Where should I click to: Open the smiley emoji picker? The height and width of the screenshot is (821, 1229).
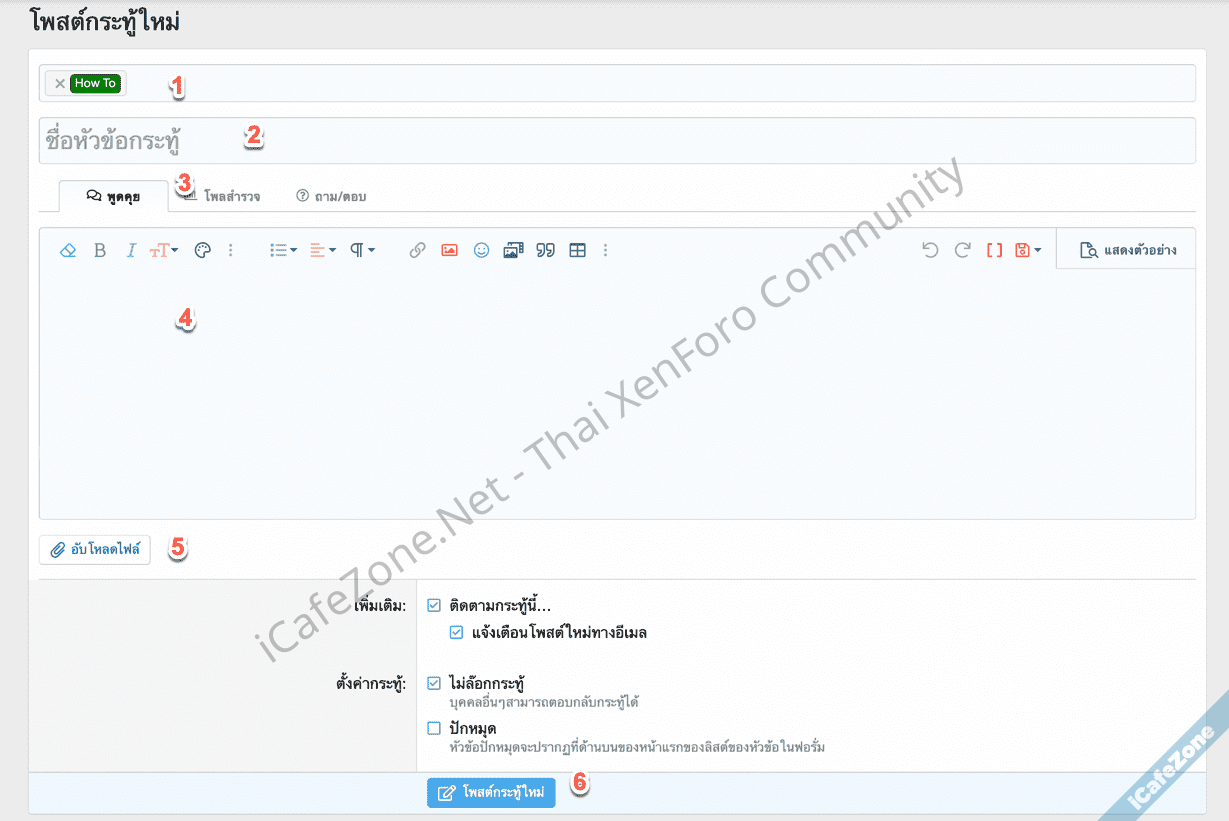pos(481,250)
